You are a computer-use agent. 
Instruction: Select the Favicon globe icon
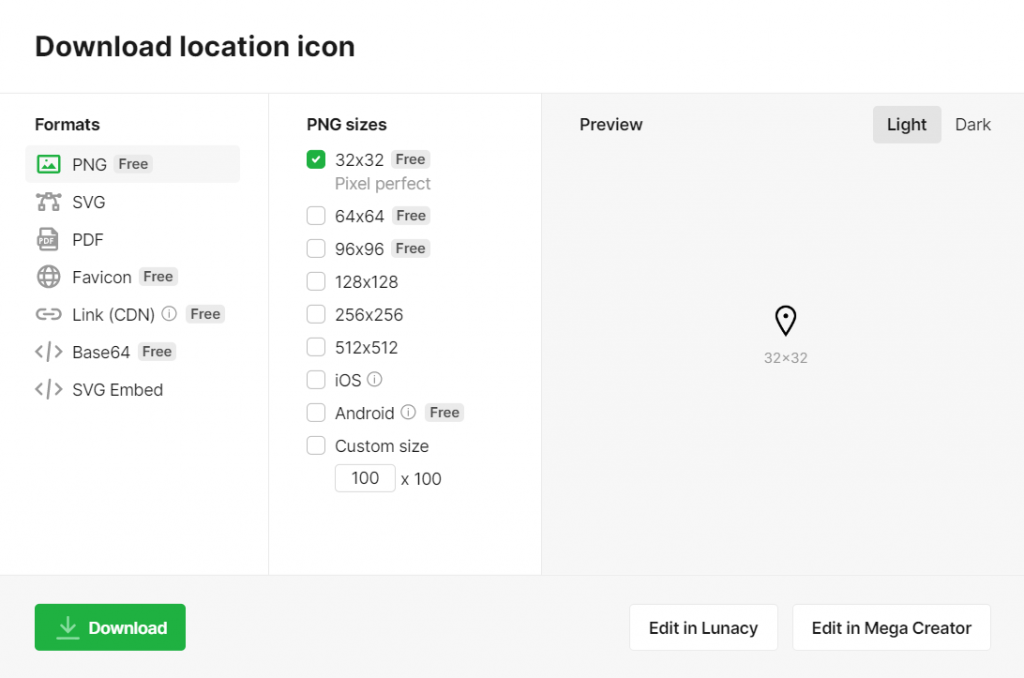pyautogui.click(x=50, y=277)
